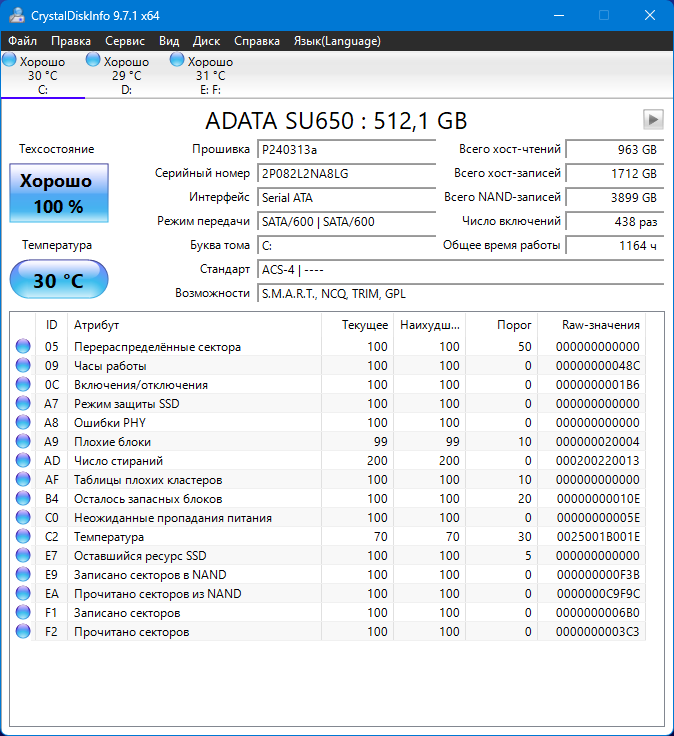The height and width of the screenshot is (736, 674).
Task: Click status orb for Оставшийся ресурс SSD
Action: click(x=23, y=555)
